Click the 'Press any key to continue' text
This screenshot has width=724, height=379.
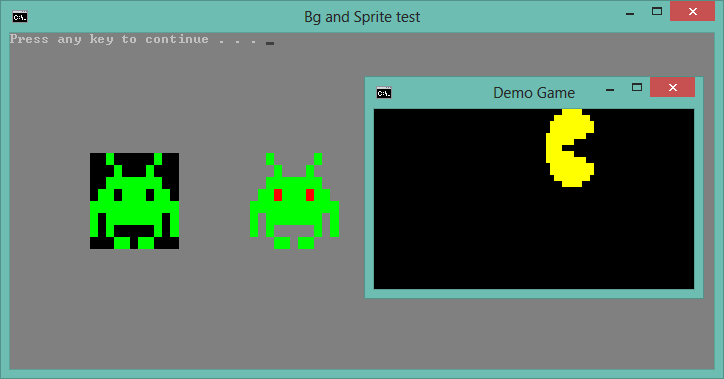[x=109, y=39]
